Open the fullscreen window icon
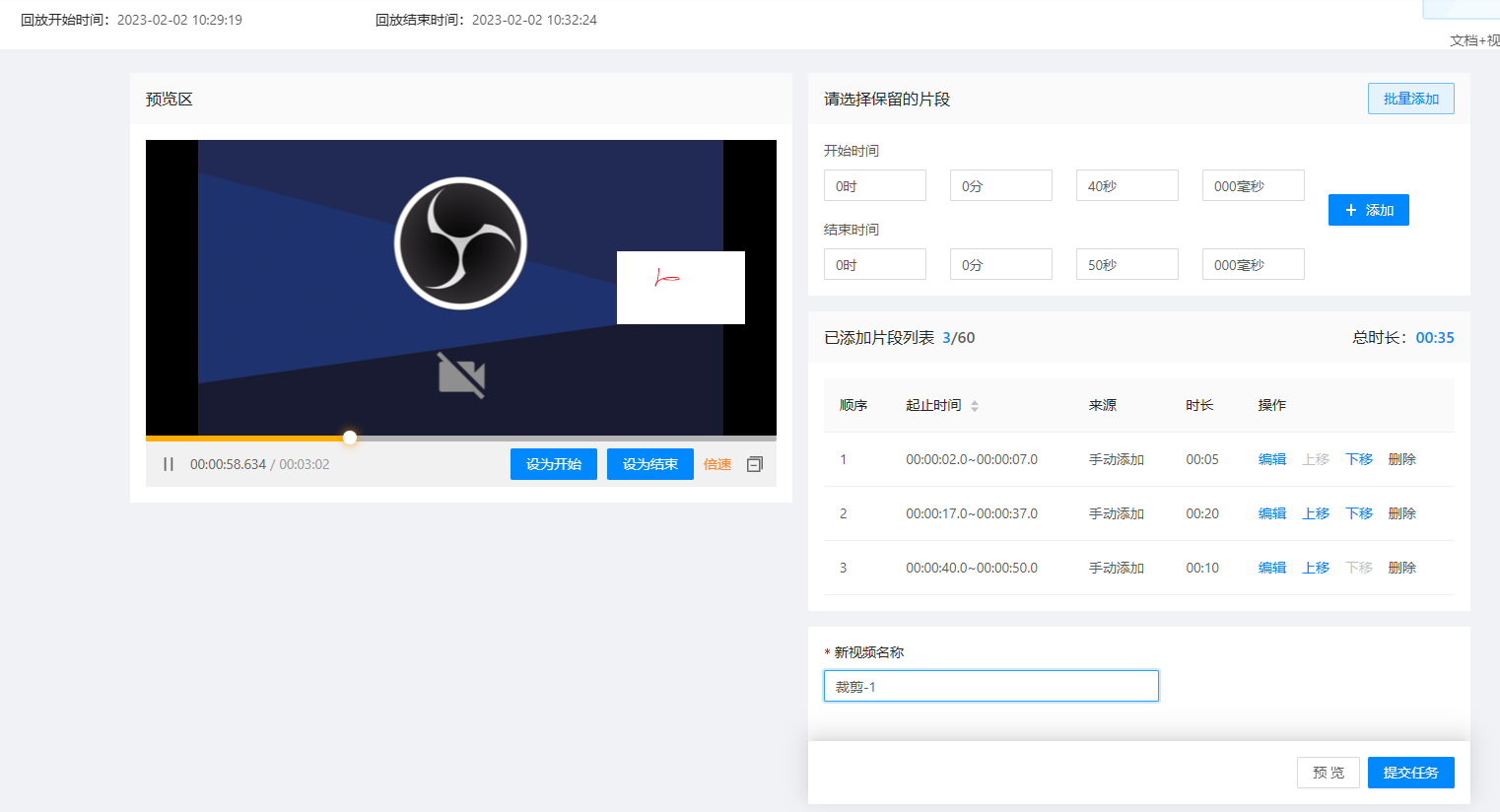Viewport: 1500px width, 812px height. tap(755, 464)
